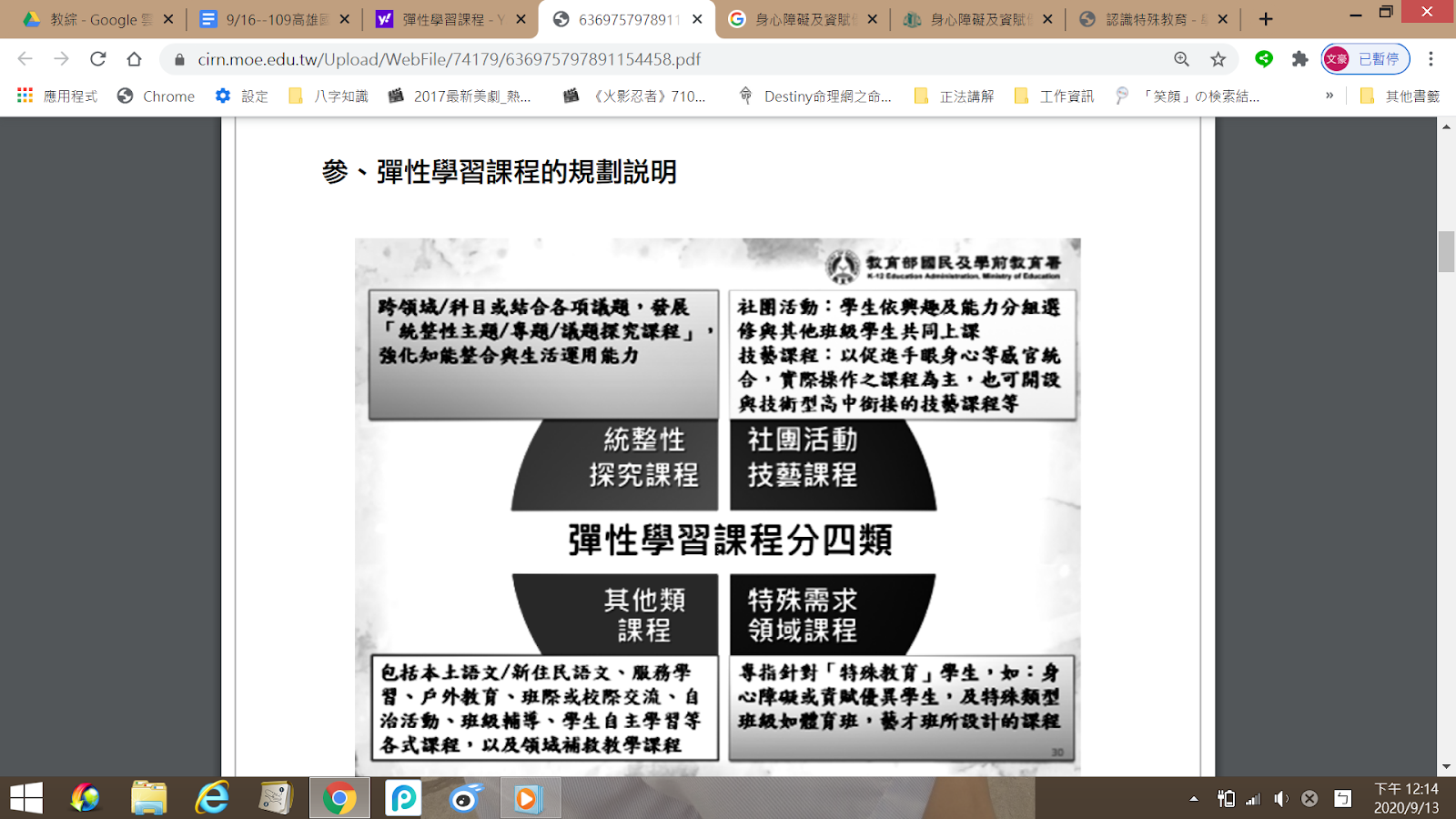This screenshot has width=1456, height=819.
Task: Open the Chrome three-dot menu
Action: click(1431, 59)
